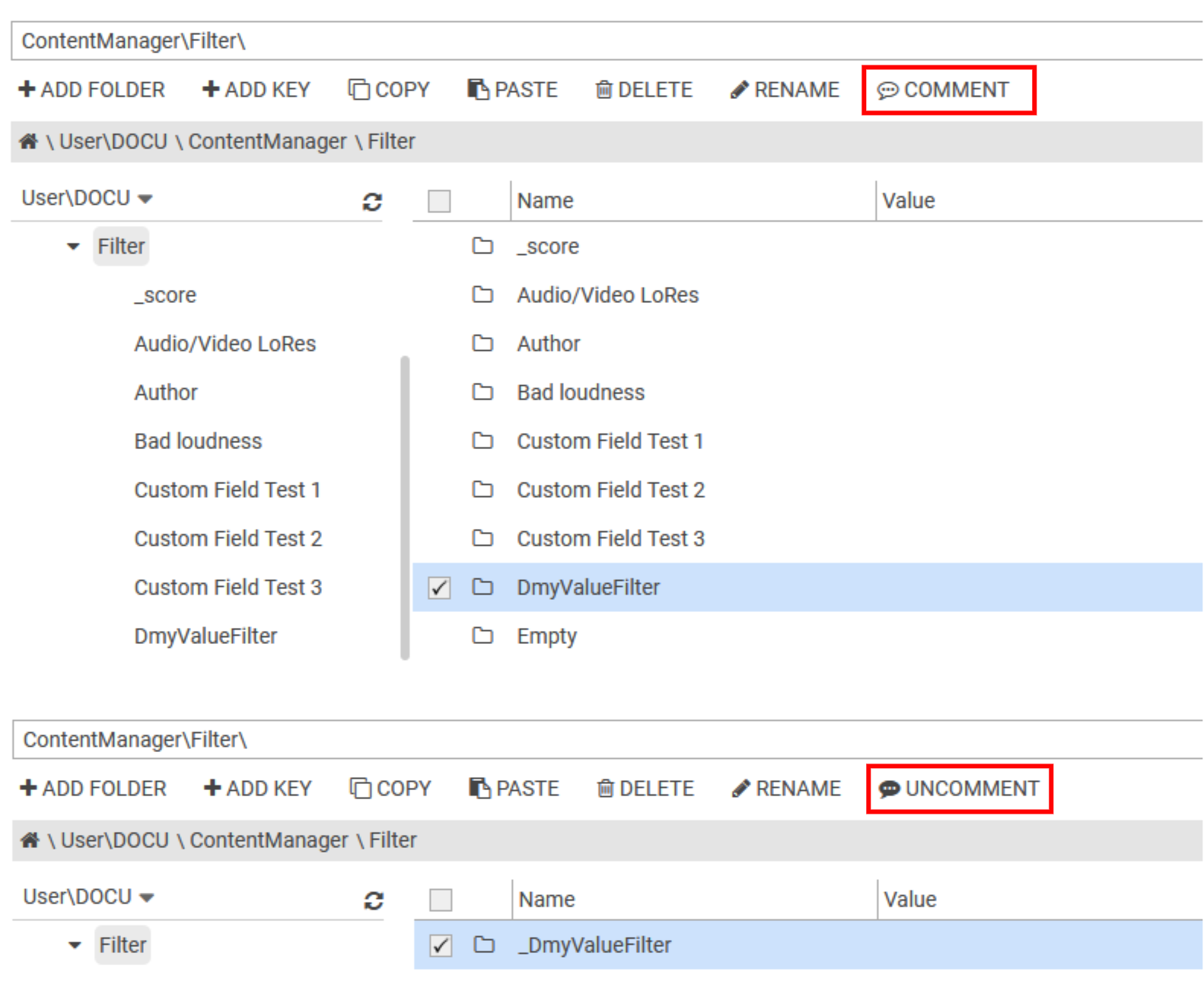
Task: Uncheck the _DmyValueFilter row checkbox
Action: click(x=441, y=945)
